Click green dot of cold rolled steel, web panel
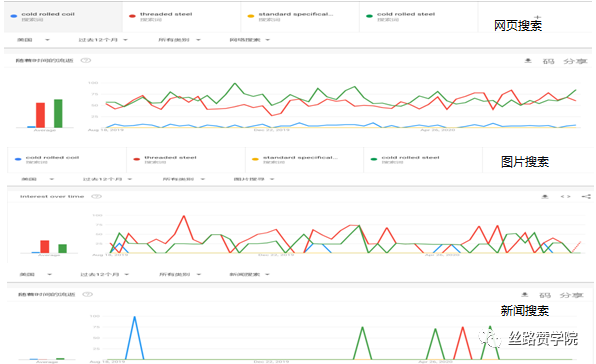 click(369, 16)
